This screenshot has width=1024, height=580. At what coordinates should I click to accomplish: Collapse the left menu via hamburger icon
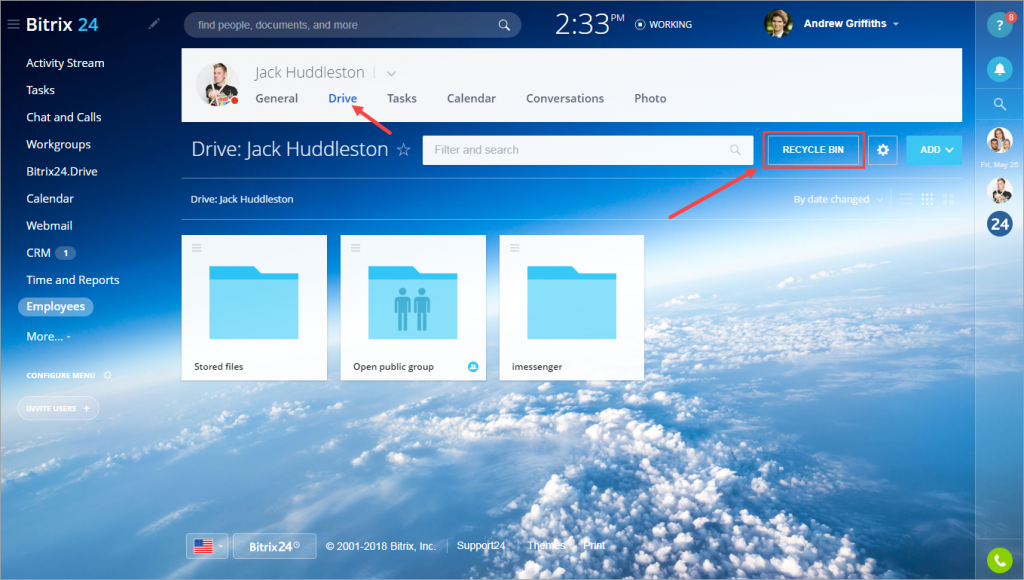point(13,25)
